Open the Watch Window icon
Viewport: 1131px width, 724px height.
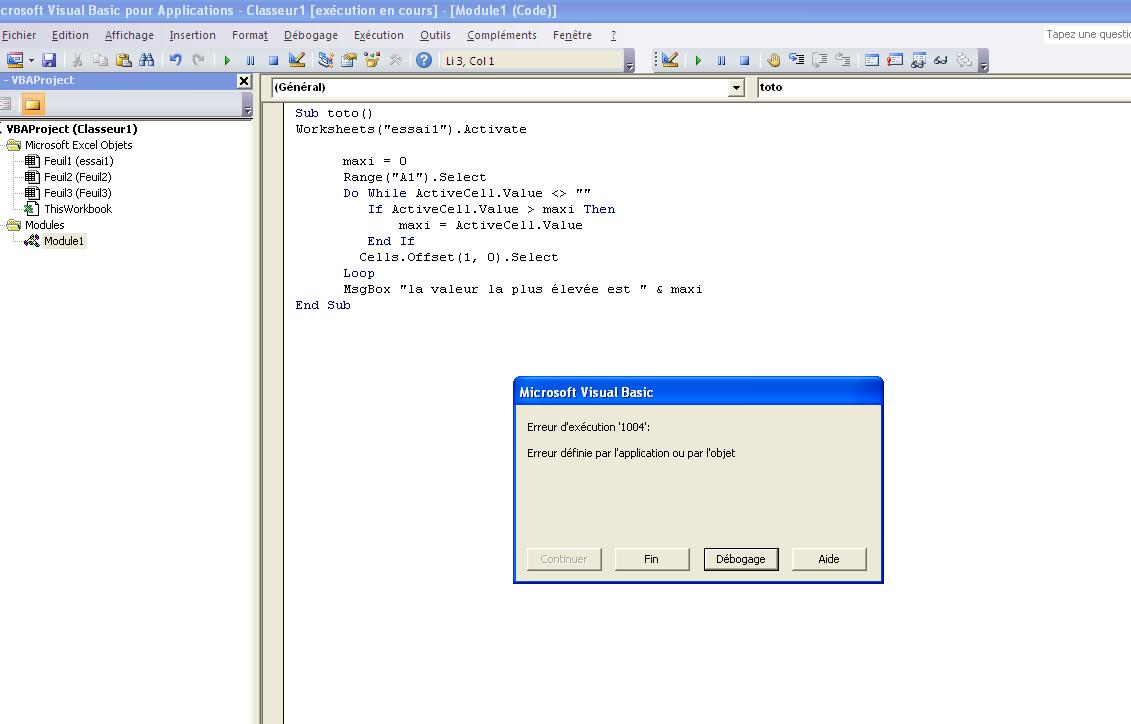tap(918, 61)
